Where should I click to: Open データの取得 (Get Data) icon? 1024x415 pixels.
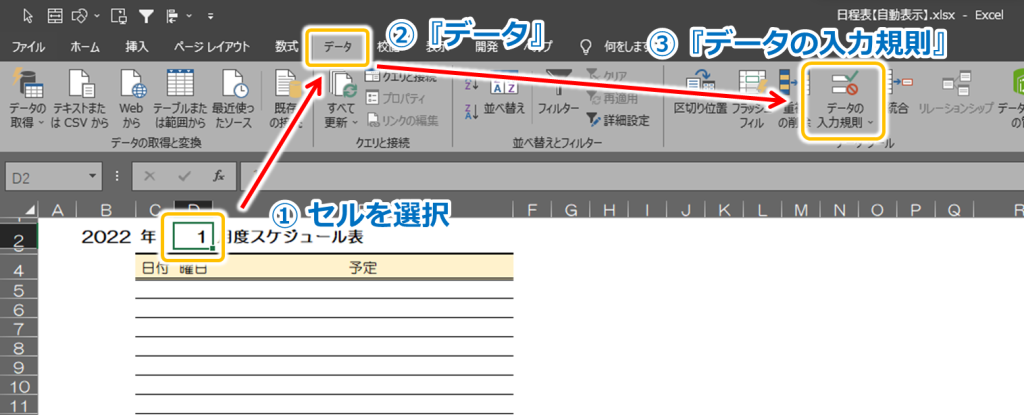(x=27, y=97)
